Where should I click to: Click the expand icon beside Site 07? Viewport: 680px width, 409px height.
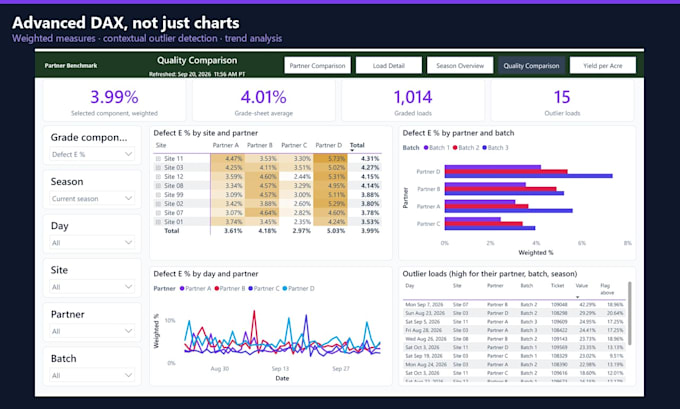[x=158, y=213]
